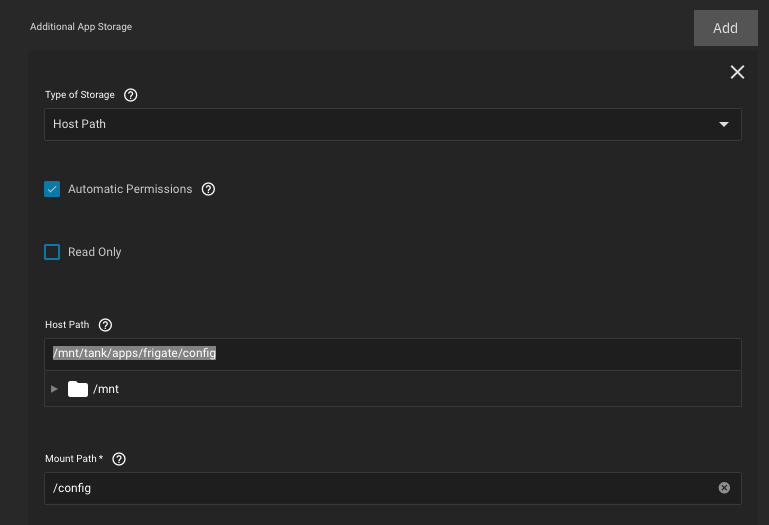The image size is (769, 525).
Task: Uncheck the Automatic Permissions checkbox
Action: tap(52, 189)
